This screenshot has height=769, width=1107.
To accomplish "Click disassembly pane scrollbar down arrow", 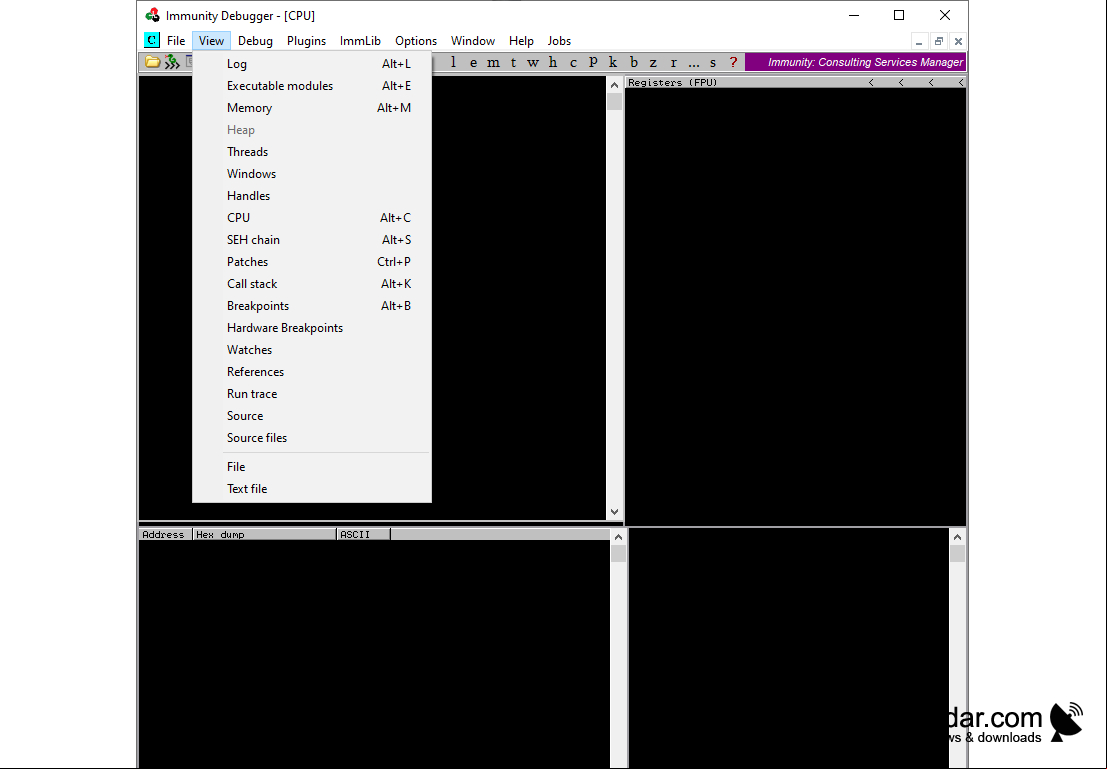I will point(614,512).
